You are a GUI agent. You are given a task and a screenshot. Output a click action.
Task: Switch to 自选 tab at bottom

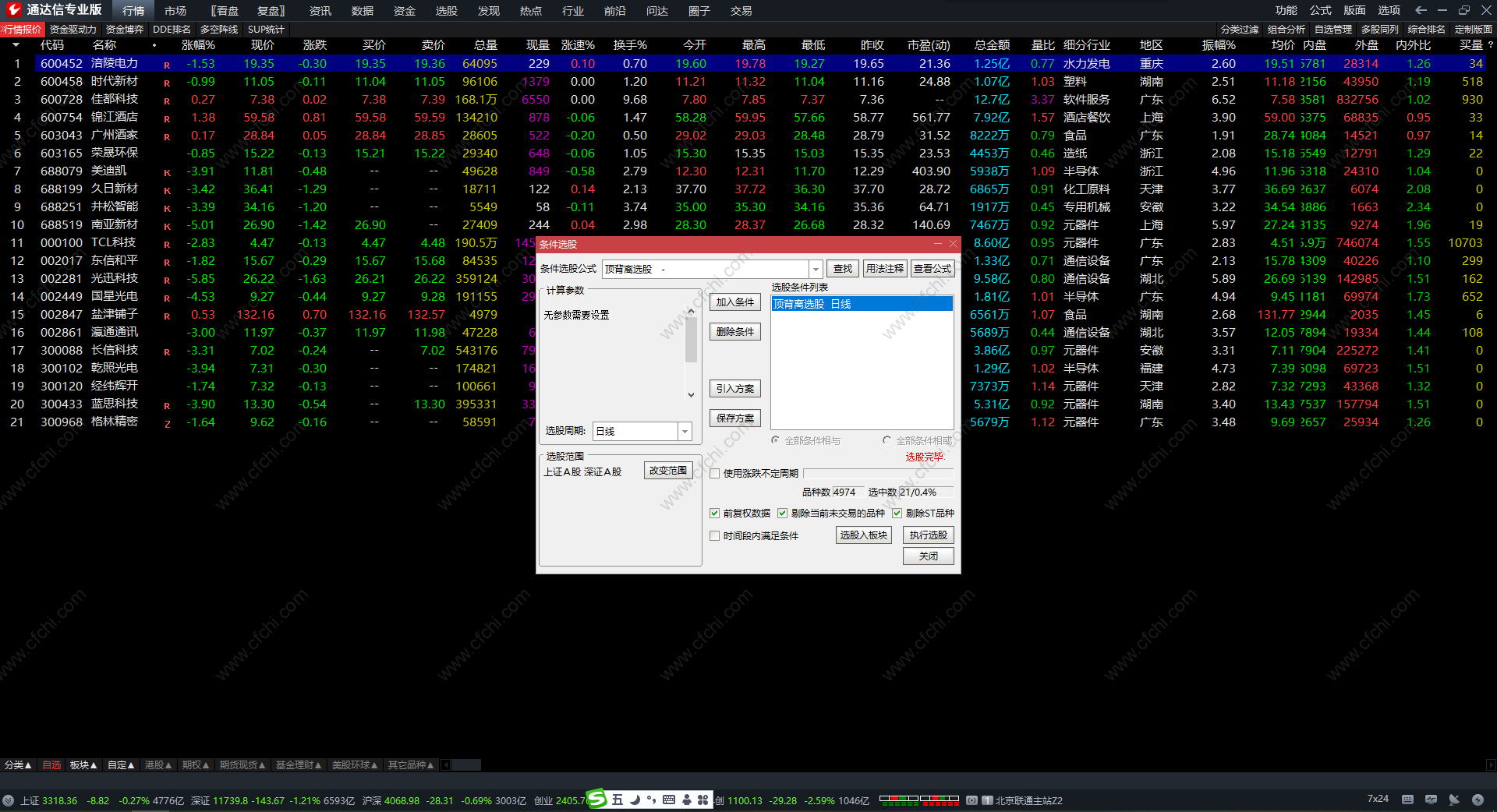51,765
